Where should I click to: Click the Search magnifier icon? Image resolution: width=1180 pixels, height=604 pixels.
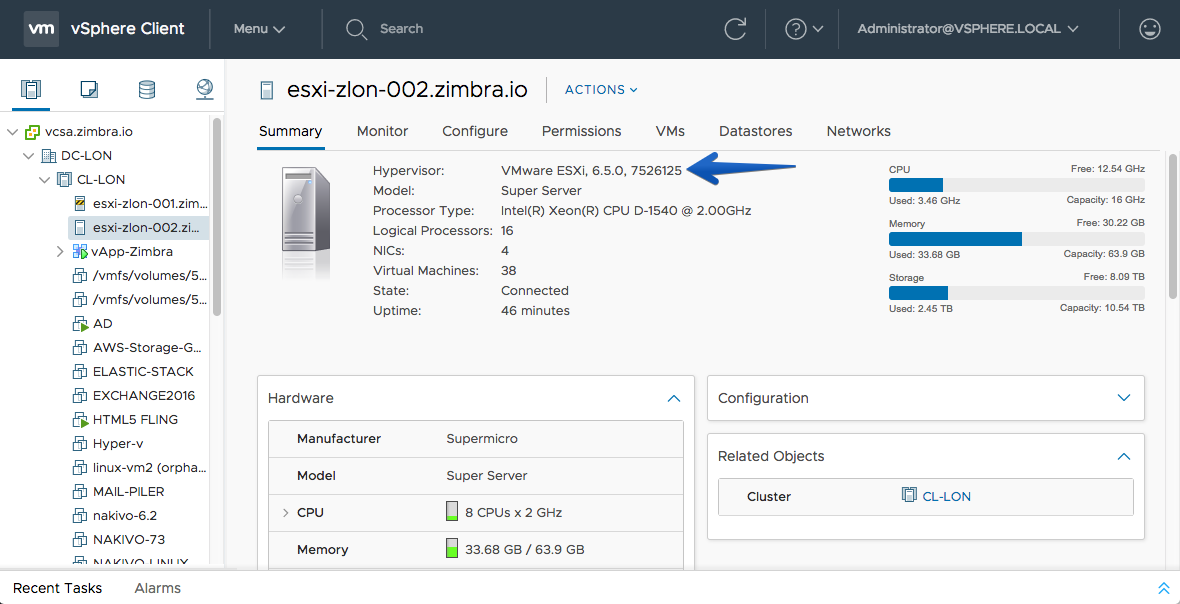(356, 29)
